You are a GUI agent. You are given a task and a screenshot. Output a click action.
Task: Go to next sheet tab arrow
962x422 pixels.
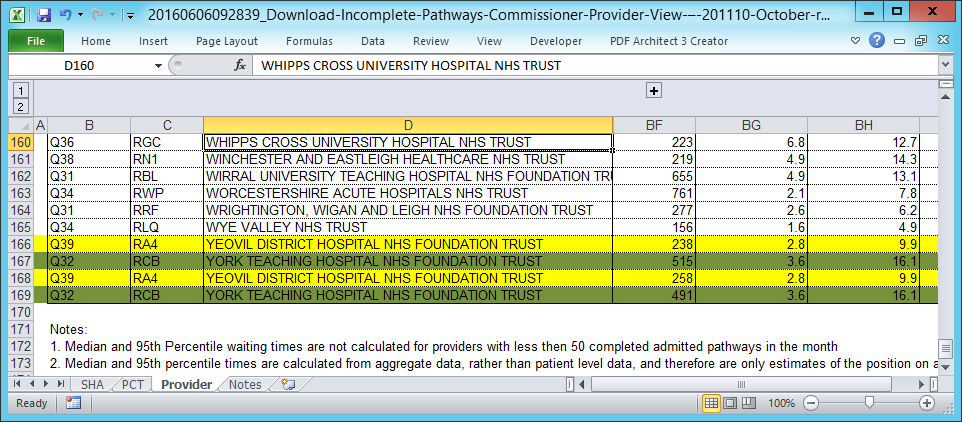click(45, 384)
